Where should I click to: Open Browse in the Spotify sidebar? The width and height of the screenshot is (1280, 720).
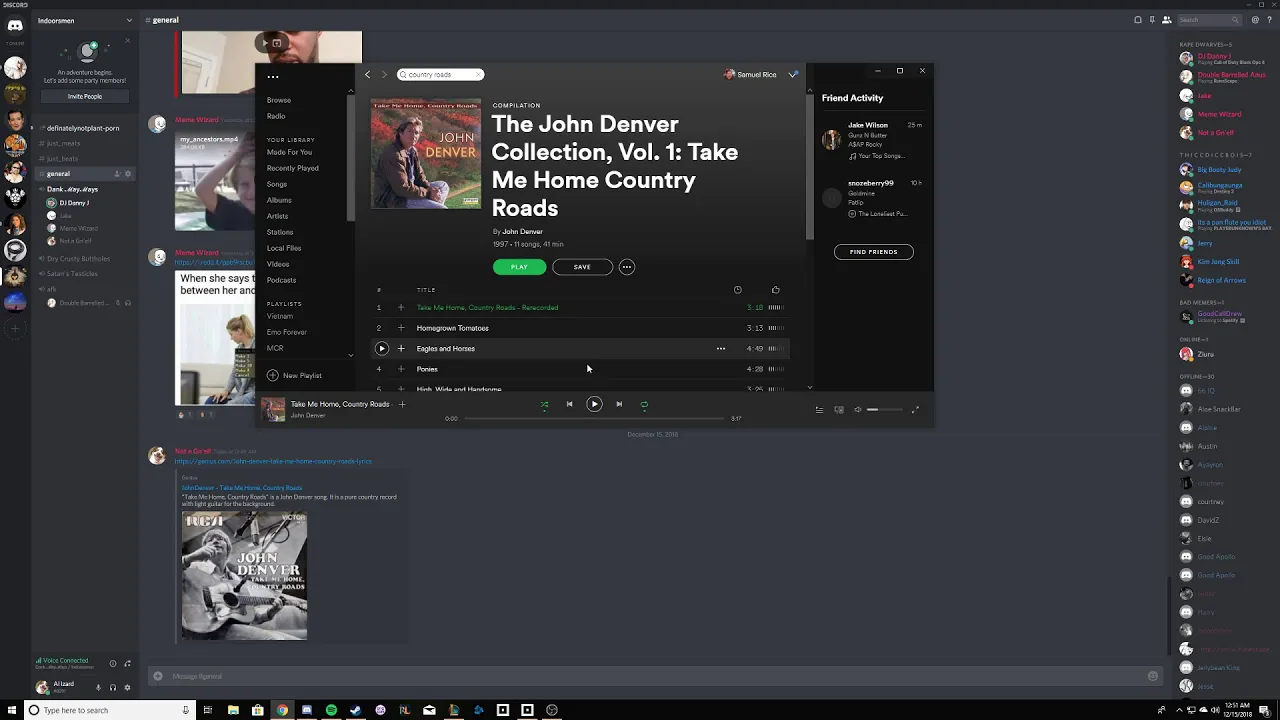pyautogui.click(x=279, y=100)
